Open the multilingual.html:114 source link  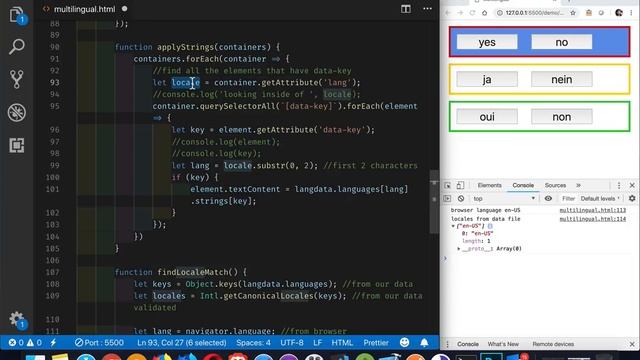(x=592, y=219)
